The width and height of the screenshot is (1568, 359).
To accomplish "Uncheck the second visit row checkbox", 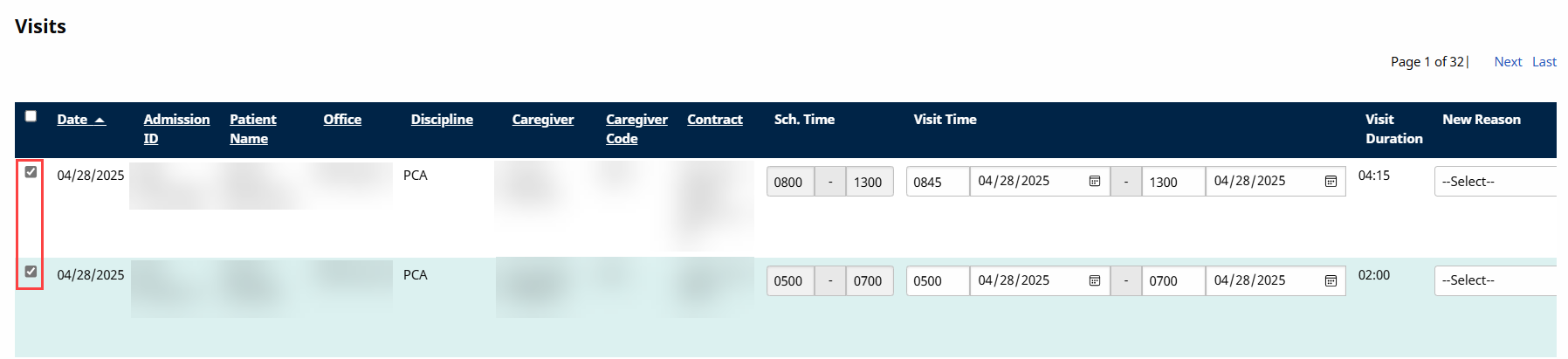I will (31, 272).
